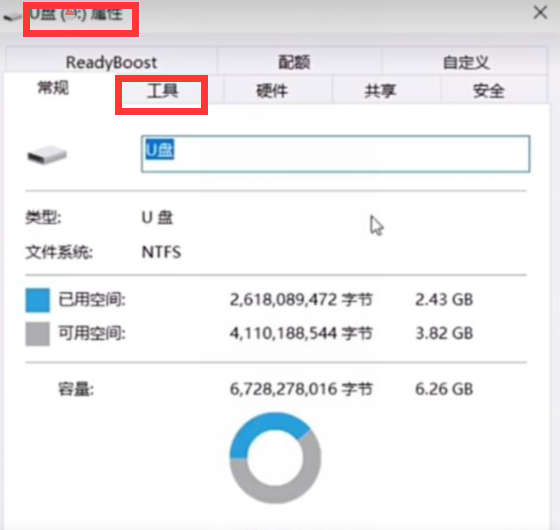The height and width of the screenshot is (530, 560).
Task: Click the disk usage donut chart
Action: (x=275, y=458)
